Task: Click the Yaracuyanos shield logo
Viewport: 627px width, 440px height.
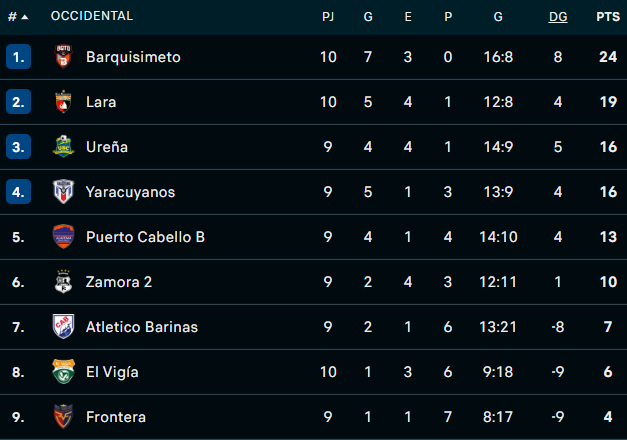Action: point(63,192)
